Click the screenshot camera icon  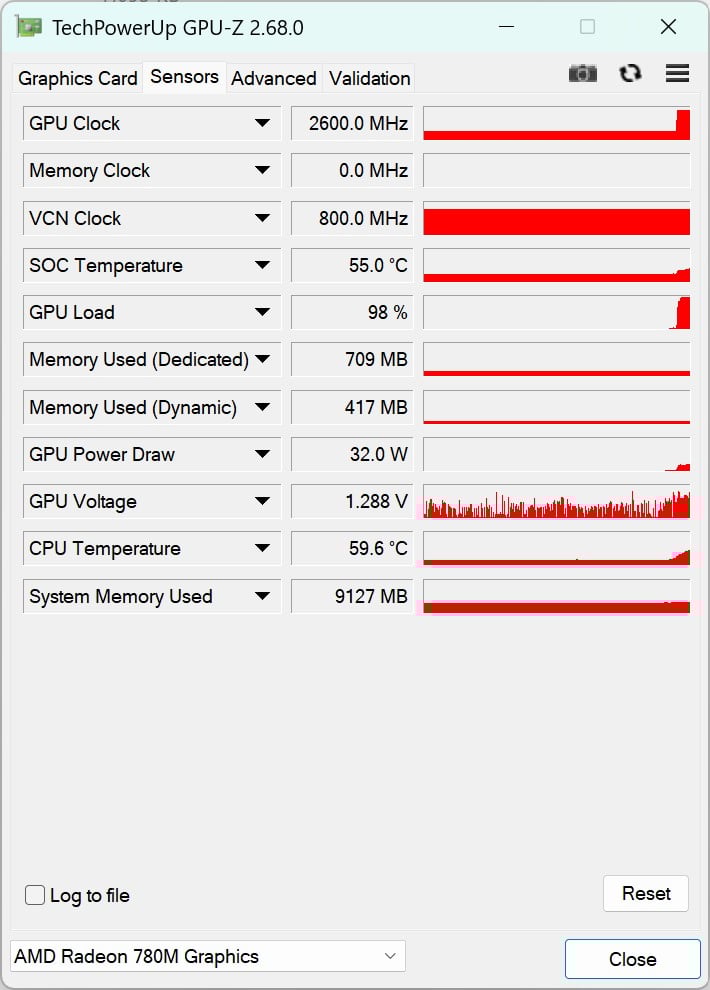click(x=583, y=73)
